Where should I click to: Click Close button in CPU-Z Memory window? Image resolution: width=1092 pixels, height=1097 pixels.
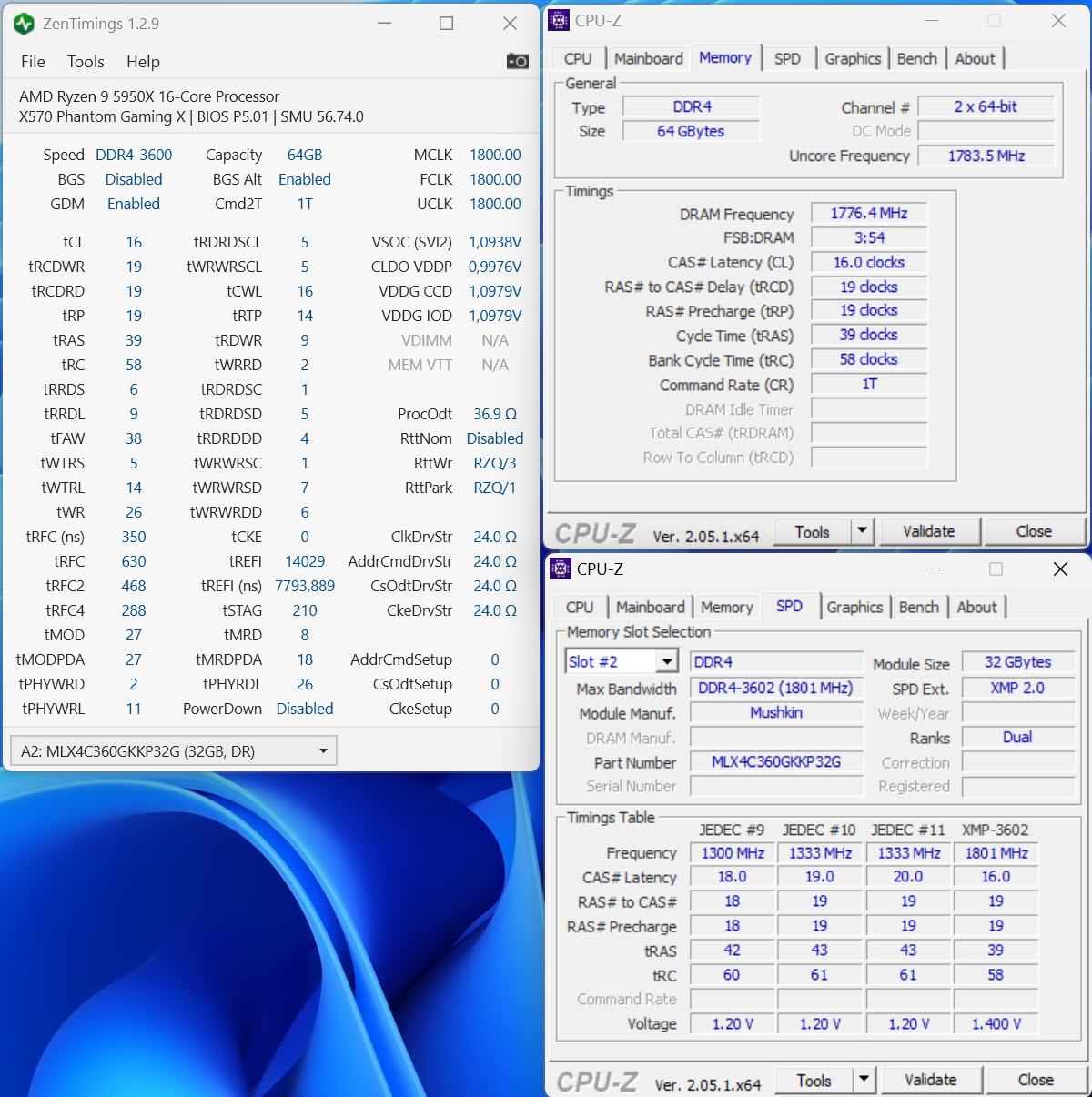1034,531
